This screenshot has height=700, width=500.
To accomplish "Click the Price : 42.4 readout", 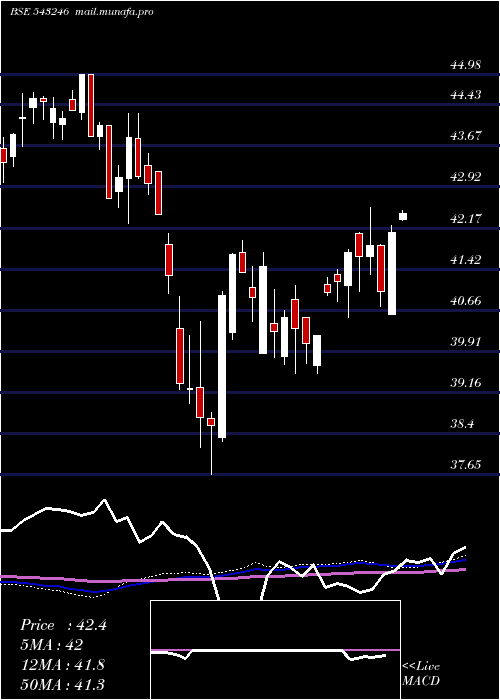I will [63, 625].
